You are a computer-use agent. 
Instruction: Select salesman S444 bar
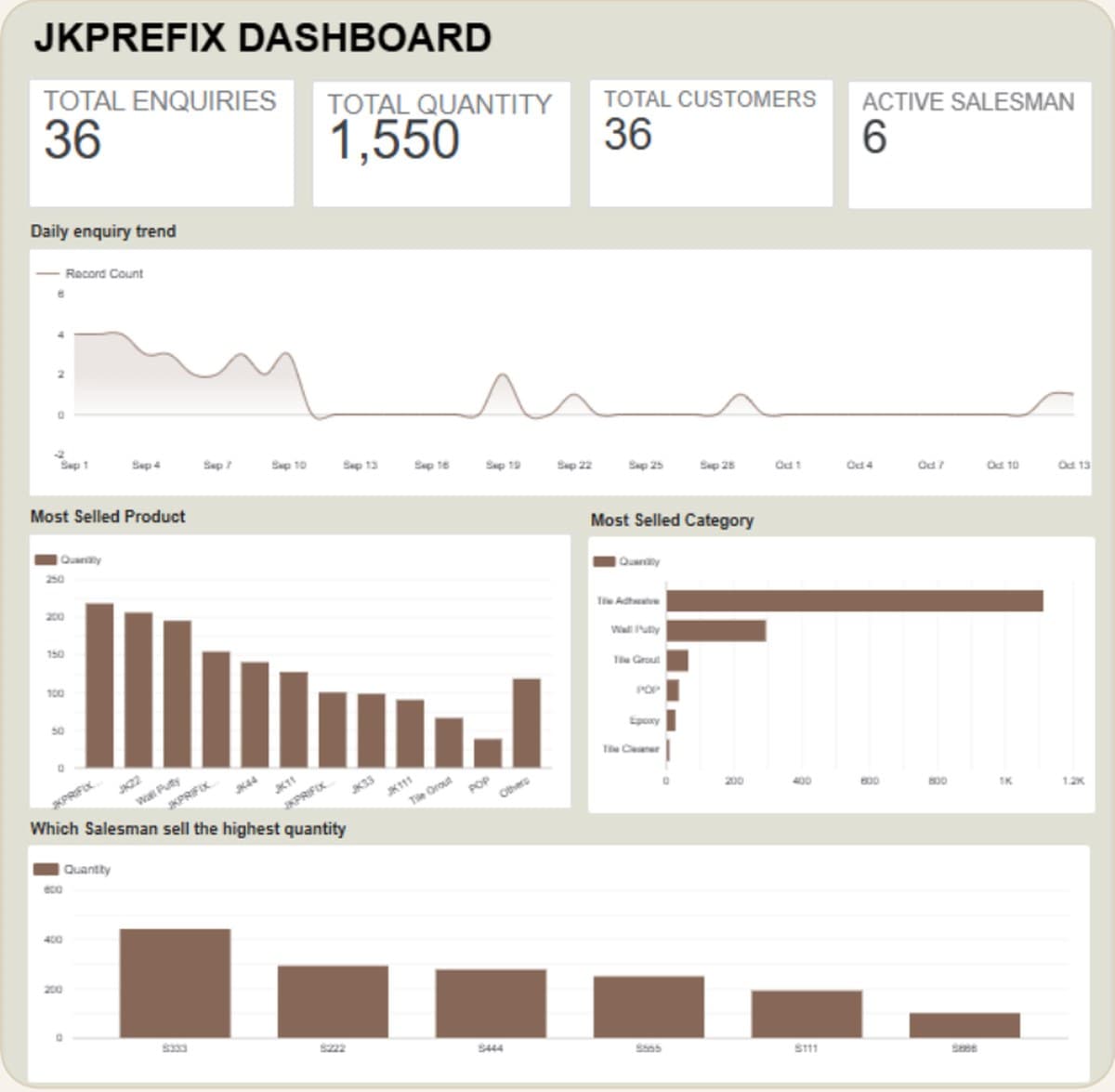pyautogui.click(x=491, y=1004)
